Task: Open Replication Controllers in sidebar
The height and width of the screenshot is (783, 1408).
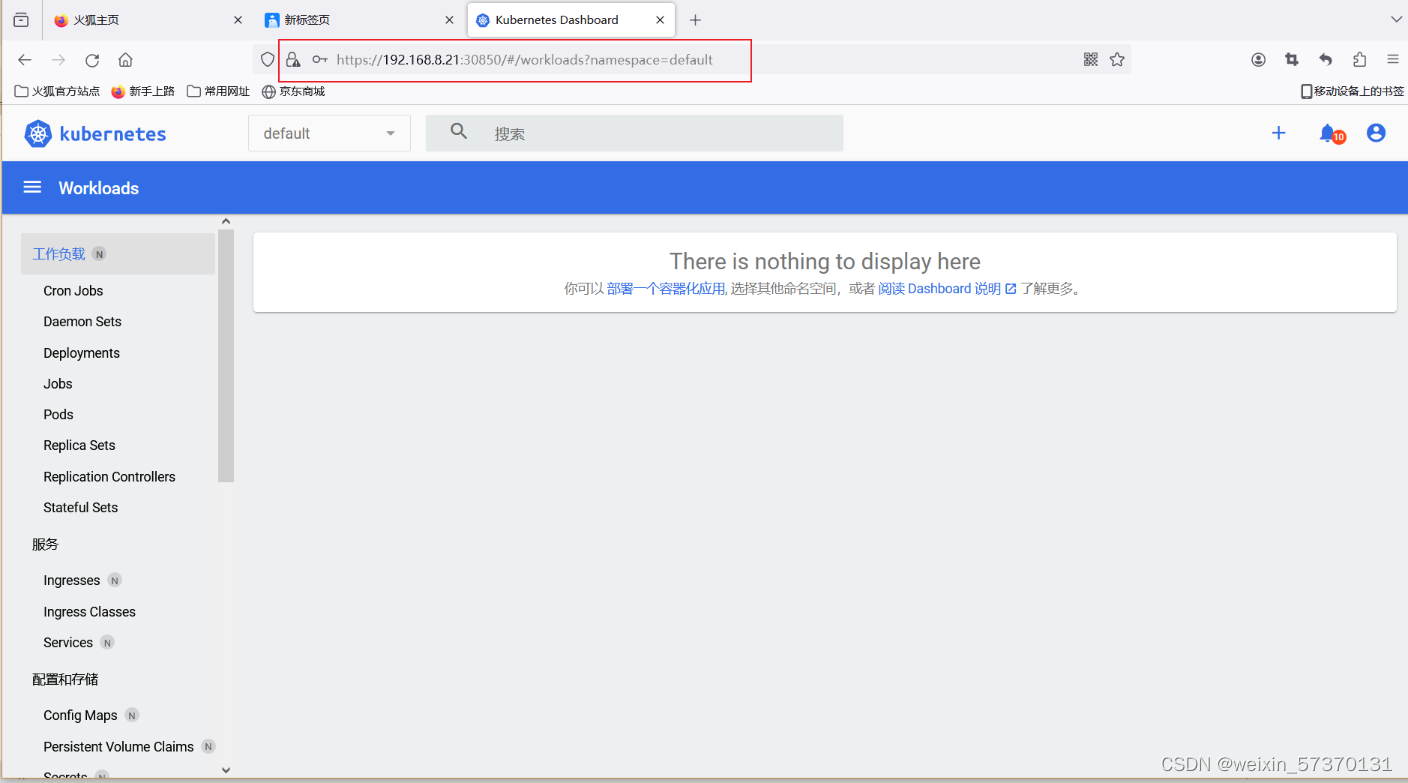Action: 109,477
